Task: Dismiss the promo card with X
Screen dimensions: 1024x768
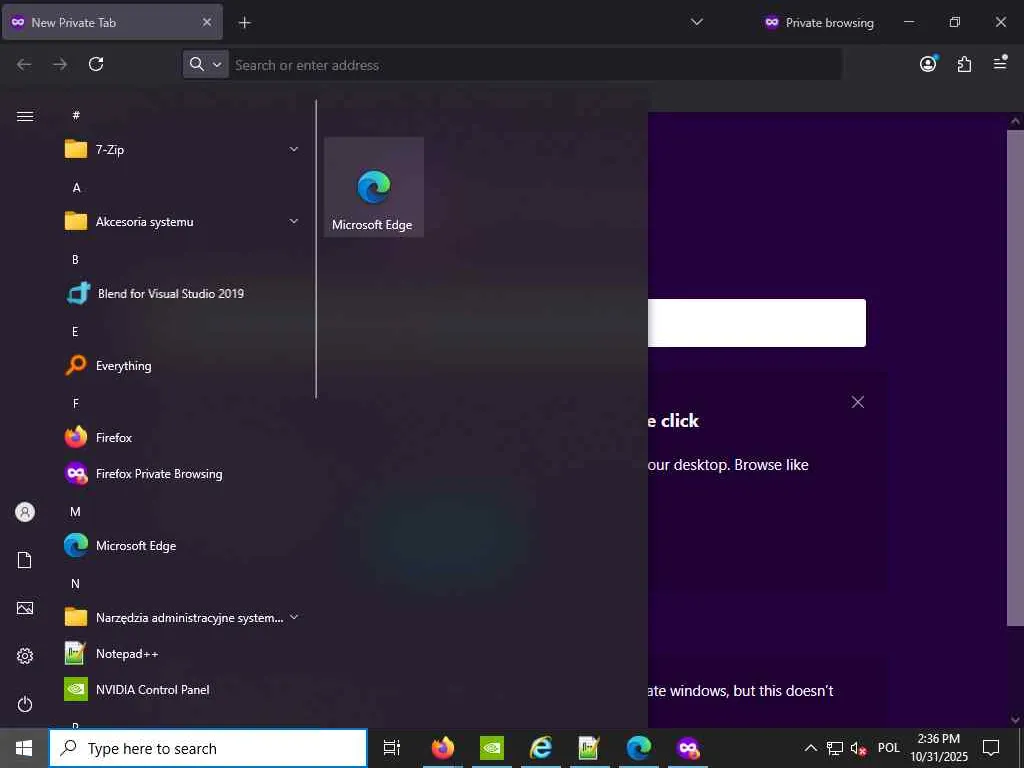Action: 858,402
